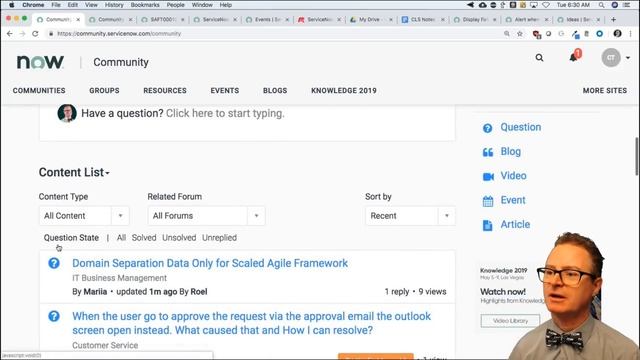The width and height of the screenshot is (640, 360).
Task: Expand the profile dropdown caret
Action: [x=628, y=58]
